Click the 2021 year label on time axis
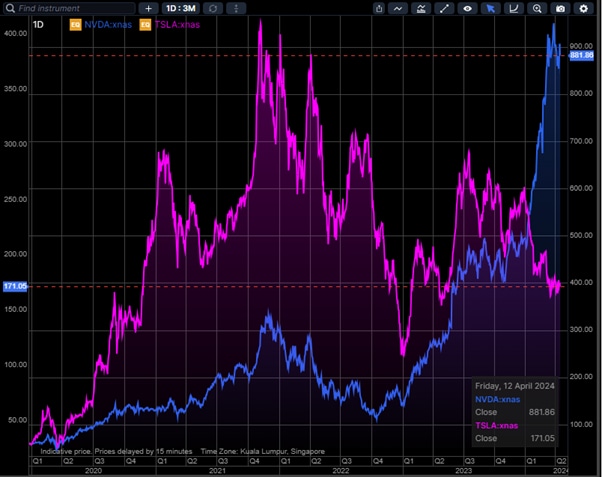Screen dimensions: 602x477 [217, 471]
